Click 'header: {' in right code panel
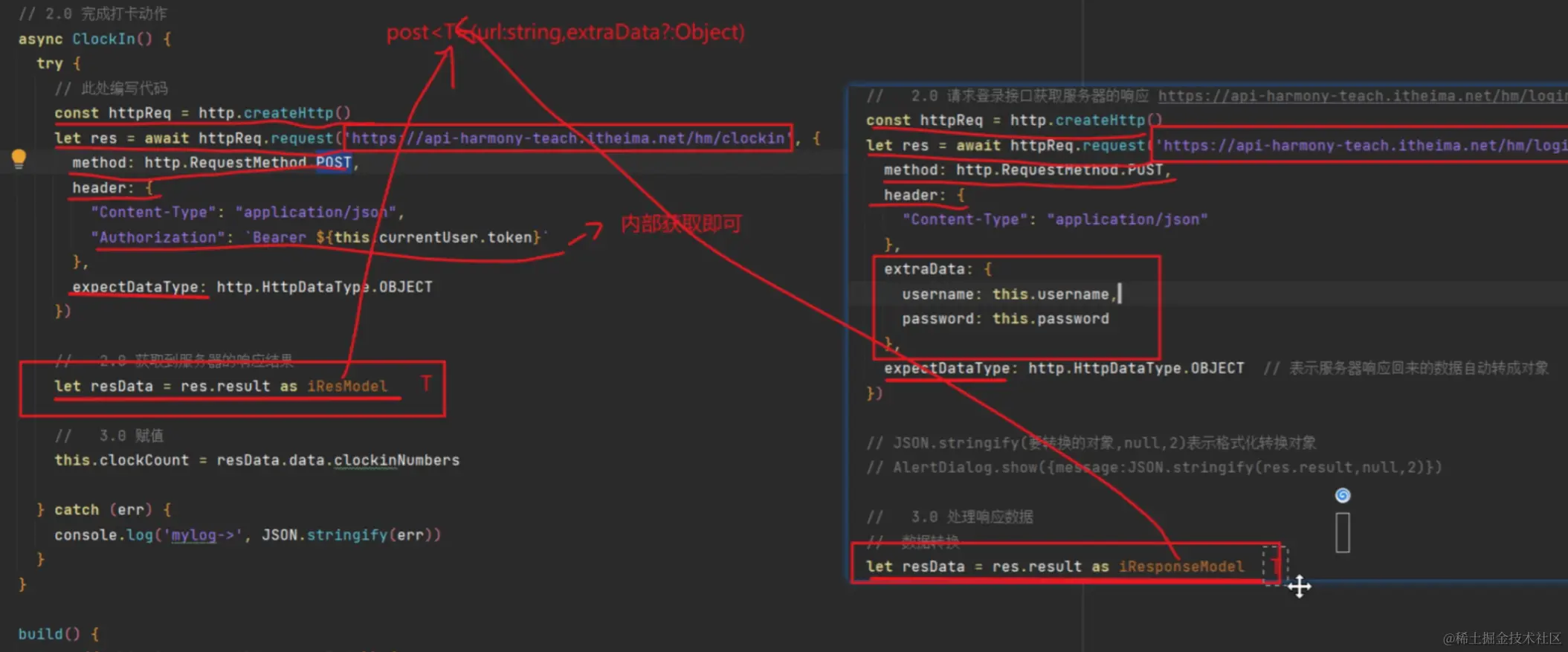The height and width of the screenshot is (652, 1568). pyautogui.click(x=924, y=195)
